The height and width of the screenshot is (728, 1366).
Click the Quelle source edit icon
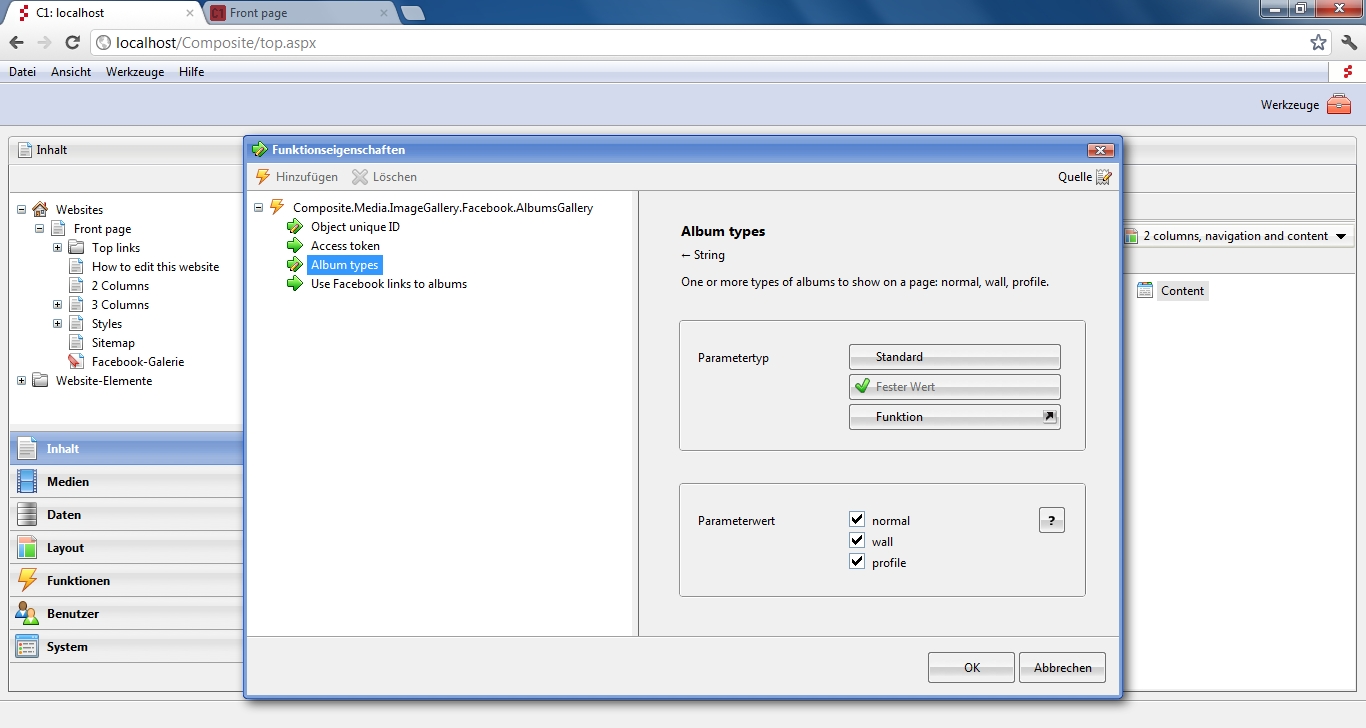click(x=1103, y=177)
